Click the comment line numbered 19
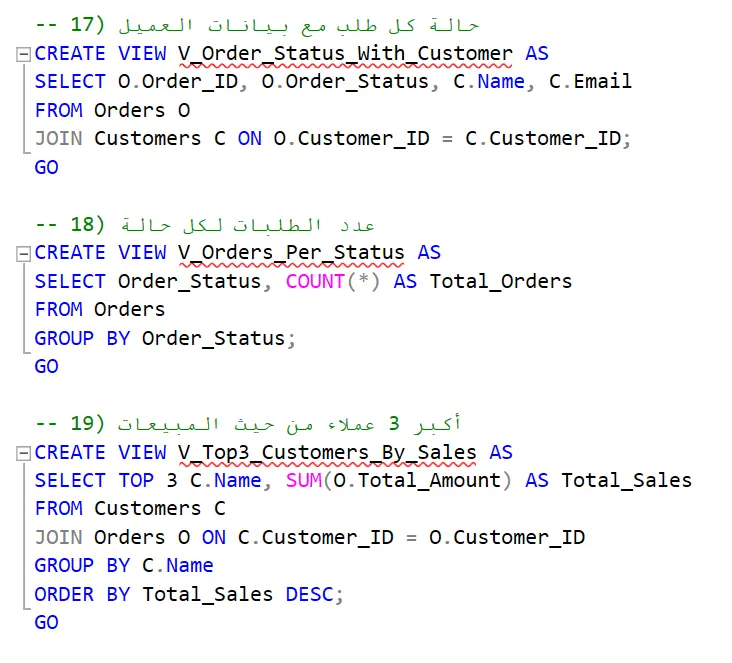This screenshot has width=732, height=663. (x=248, y=423)
